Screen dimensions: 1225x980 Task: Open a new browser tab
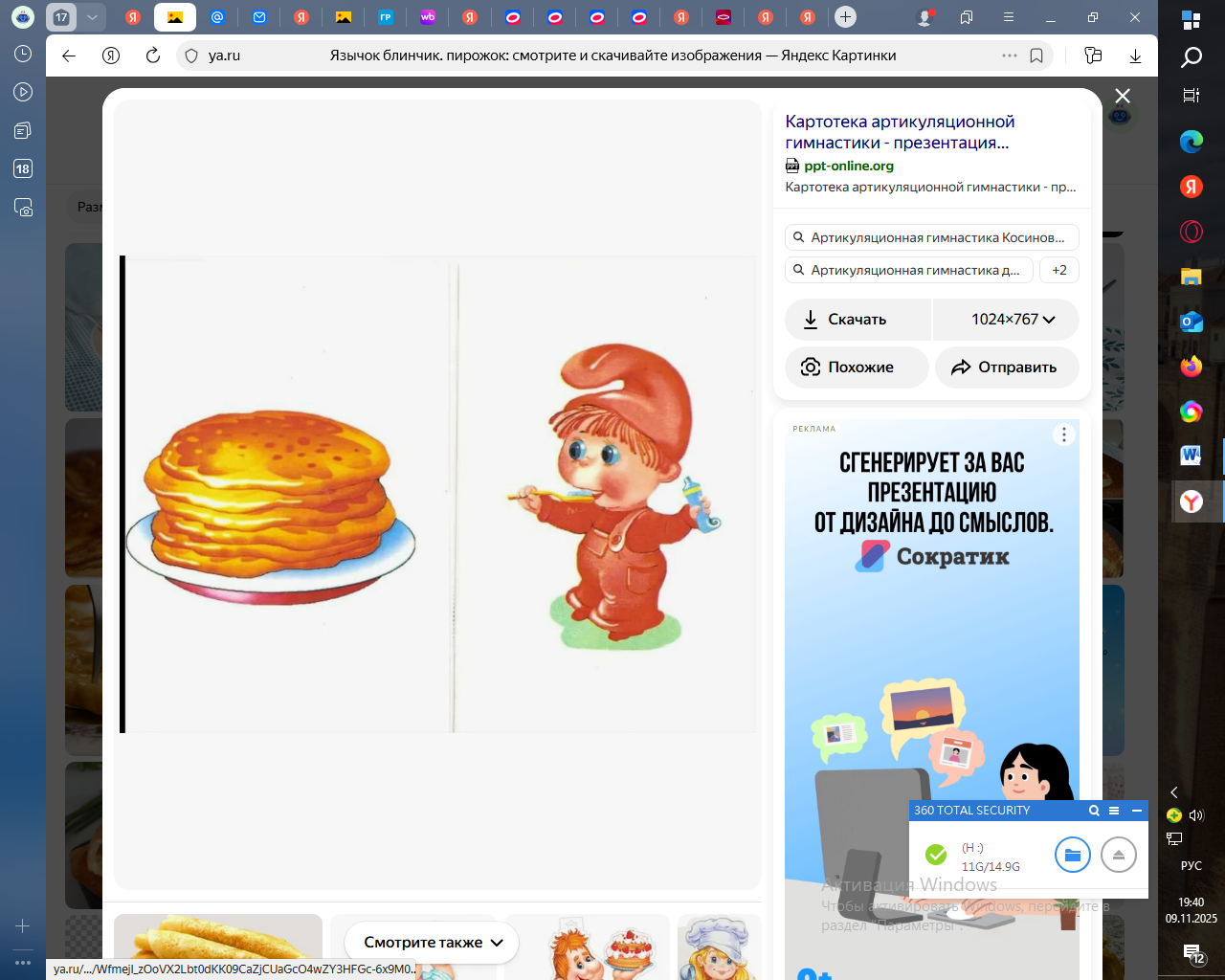845,16
